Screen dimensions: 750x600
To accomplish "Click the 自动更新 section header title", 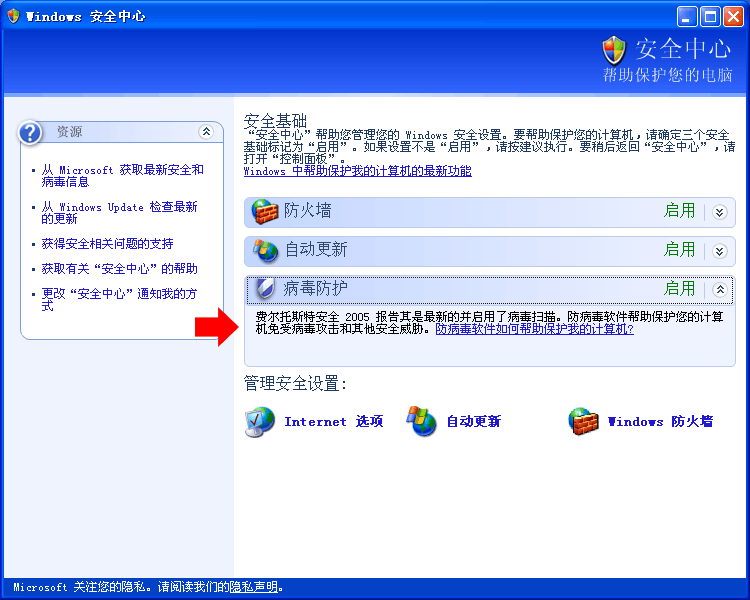I will click(x=316, y=249).
